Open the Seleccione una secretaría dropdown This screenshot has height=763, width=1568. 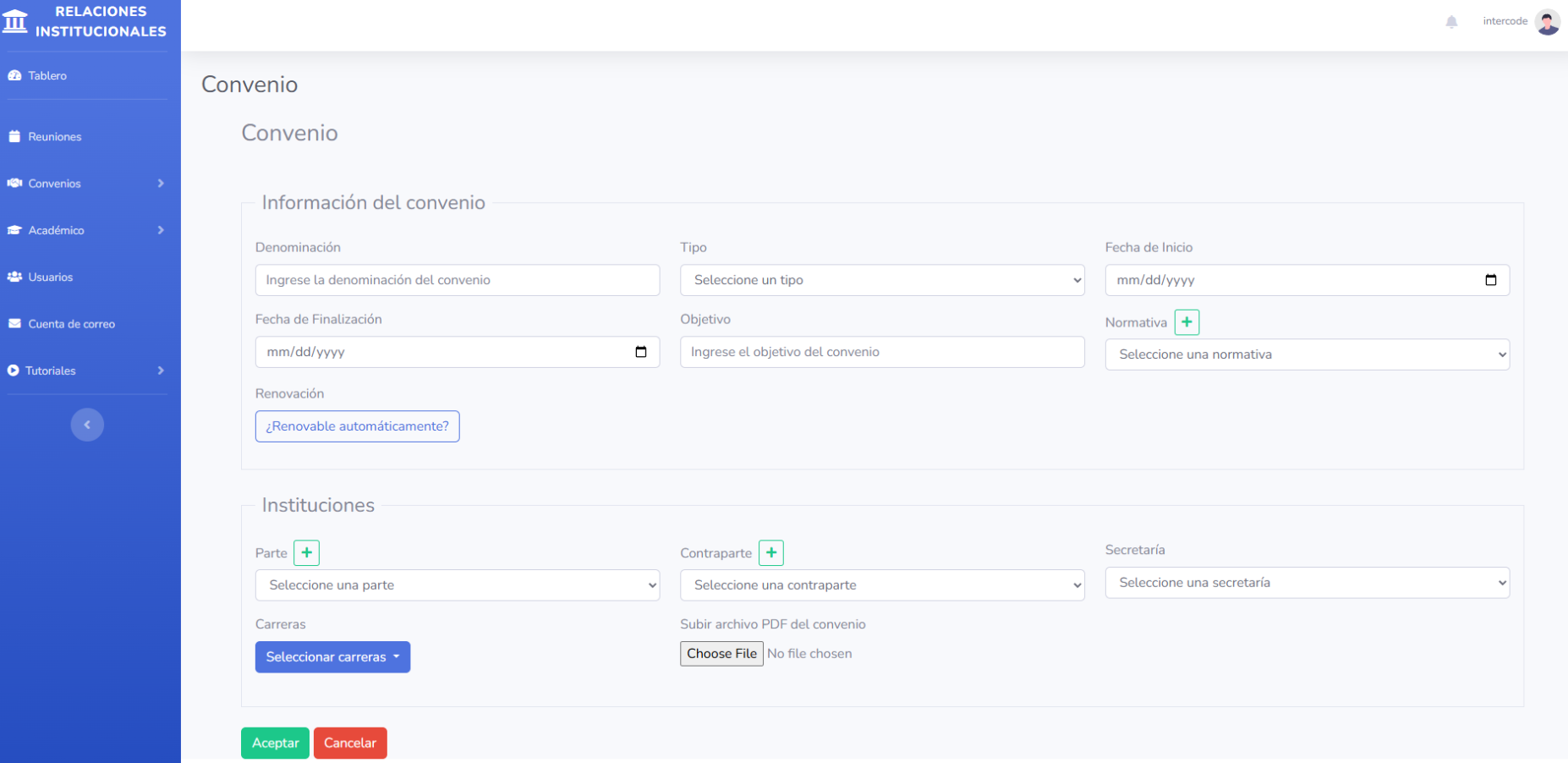coord(1307,583)
